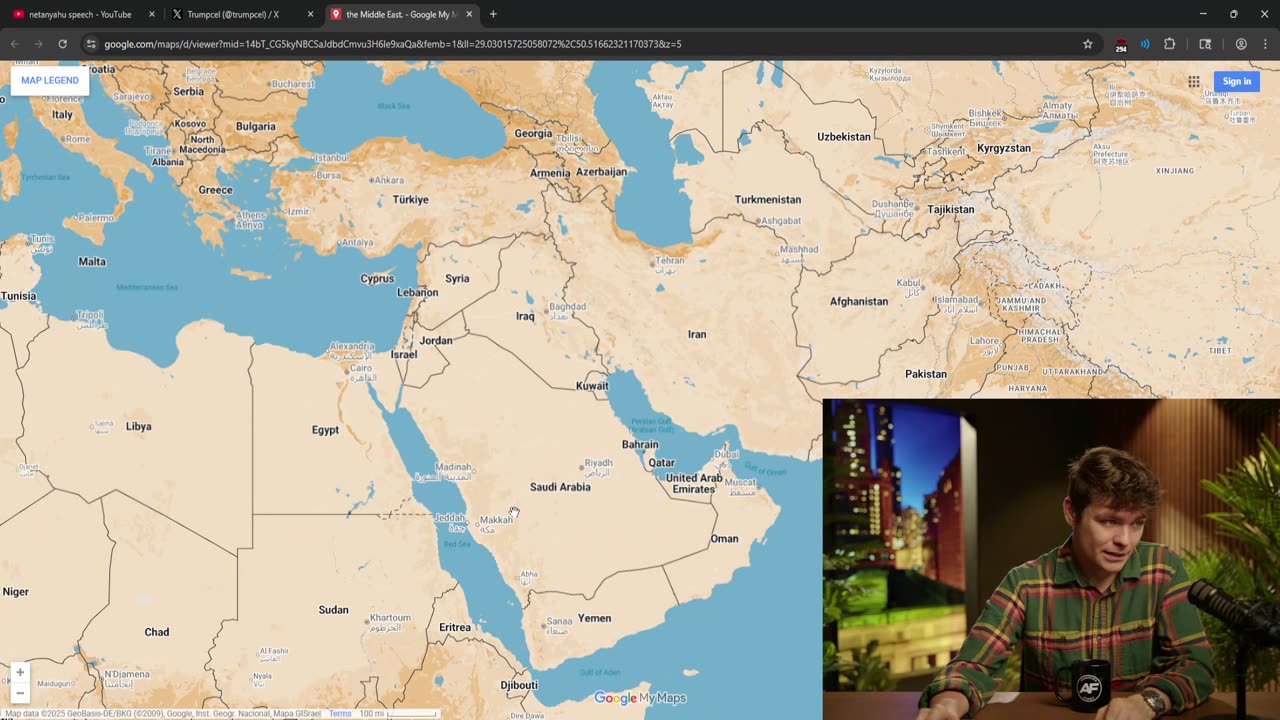Click the Sign in button
Screen dimensions: 1280x720
1236,81
